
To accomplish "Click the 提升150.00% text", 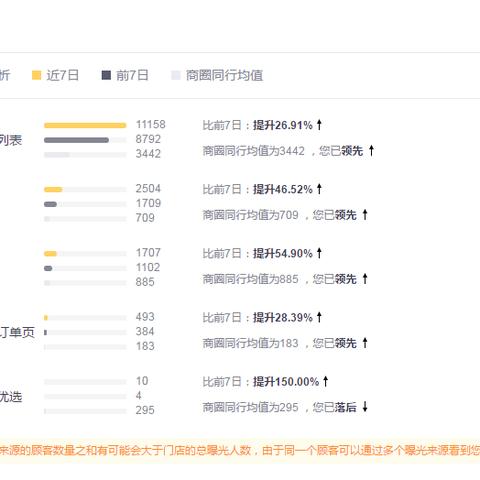I will click(286, 382).
